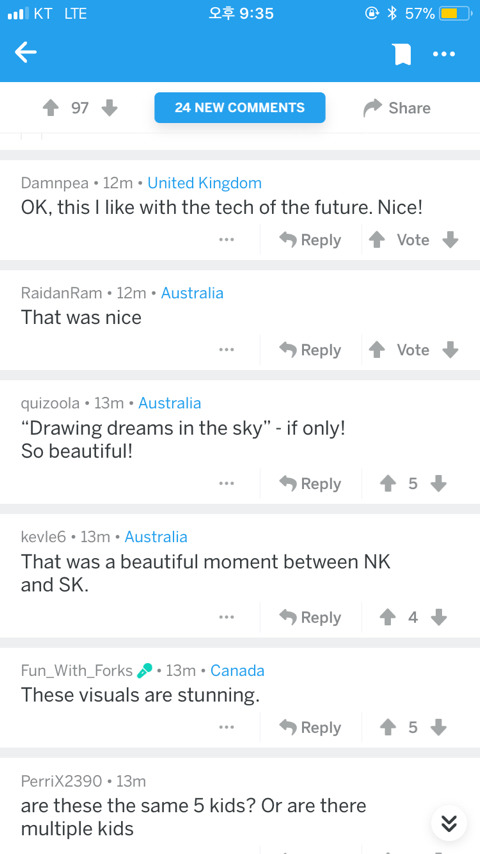Upvote Damnpea's comment
The width and height of the screenshot is (480, 854).
click(x=377, y=240)
